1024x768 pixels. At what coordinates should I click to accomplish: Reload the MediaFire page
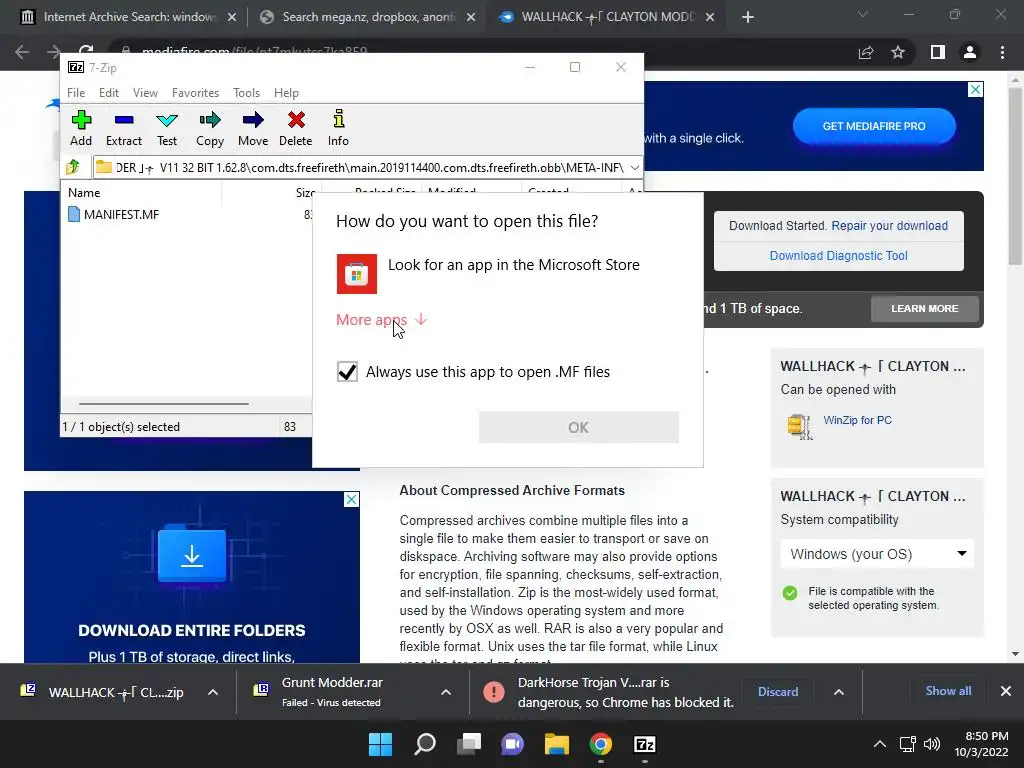point(86,52)
